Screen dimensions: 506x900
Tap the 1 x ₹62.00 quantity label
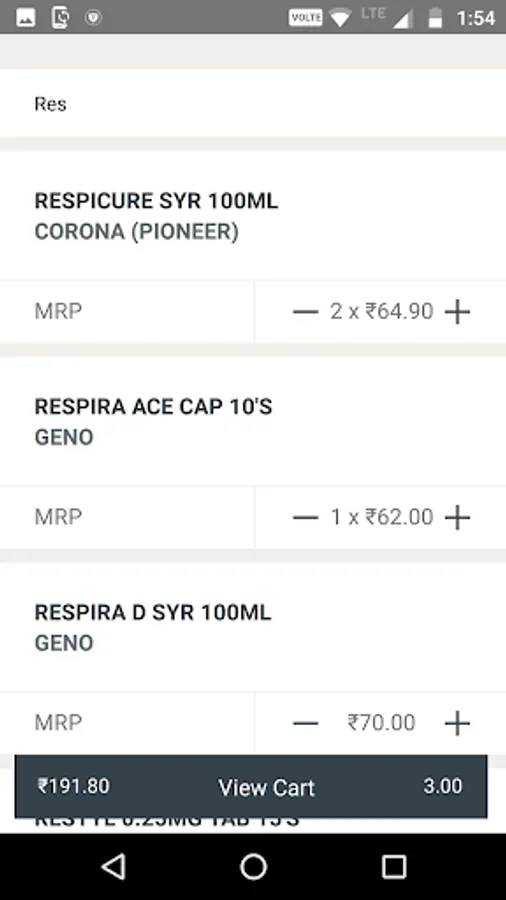382,517
